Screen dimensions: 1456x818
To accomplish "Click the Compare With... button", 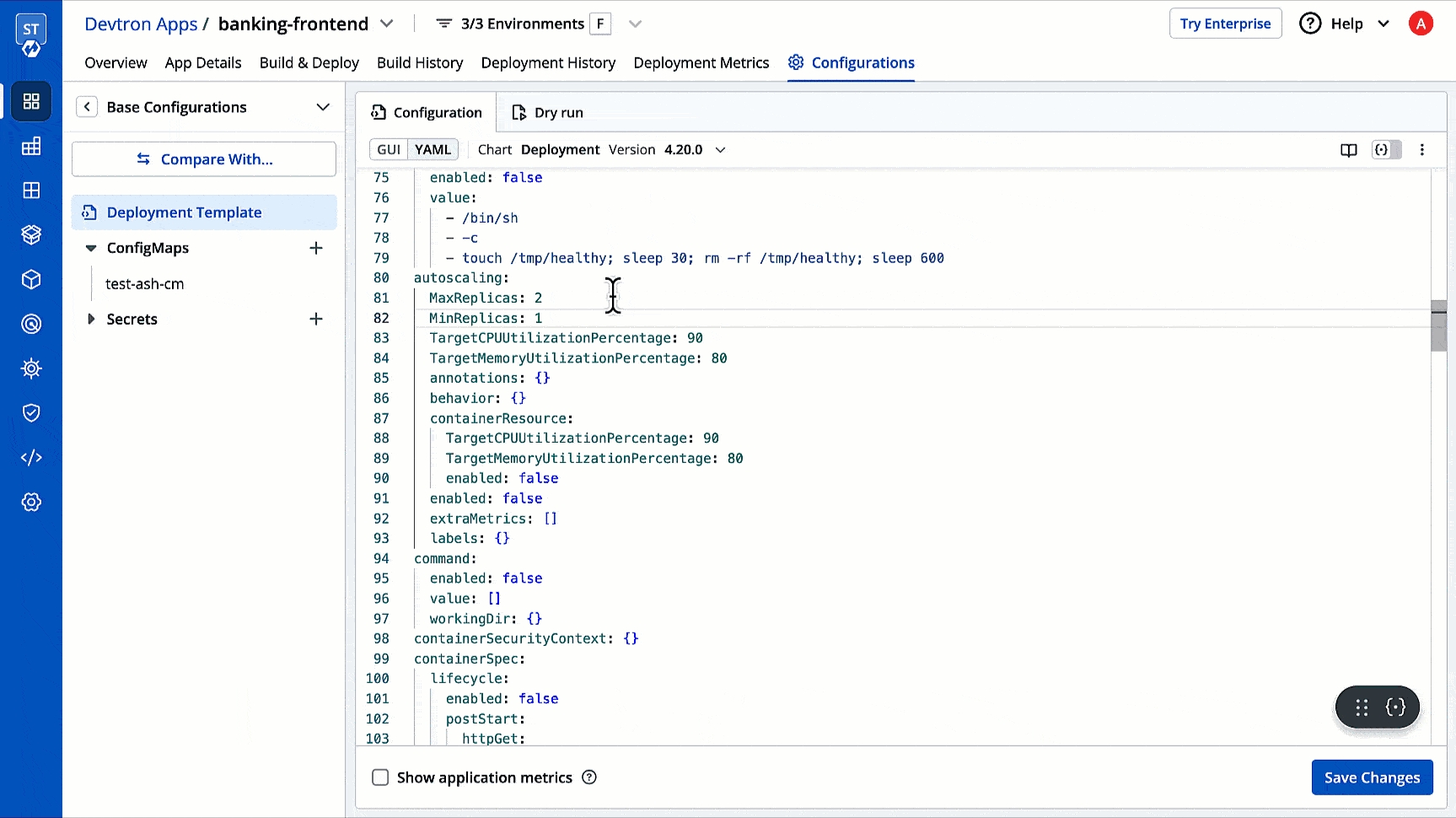I will coord(204,159).
